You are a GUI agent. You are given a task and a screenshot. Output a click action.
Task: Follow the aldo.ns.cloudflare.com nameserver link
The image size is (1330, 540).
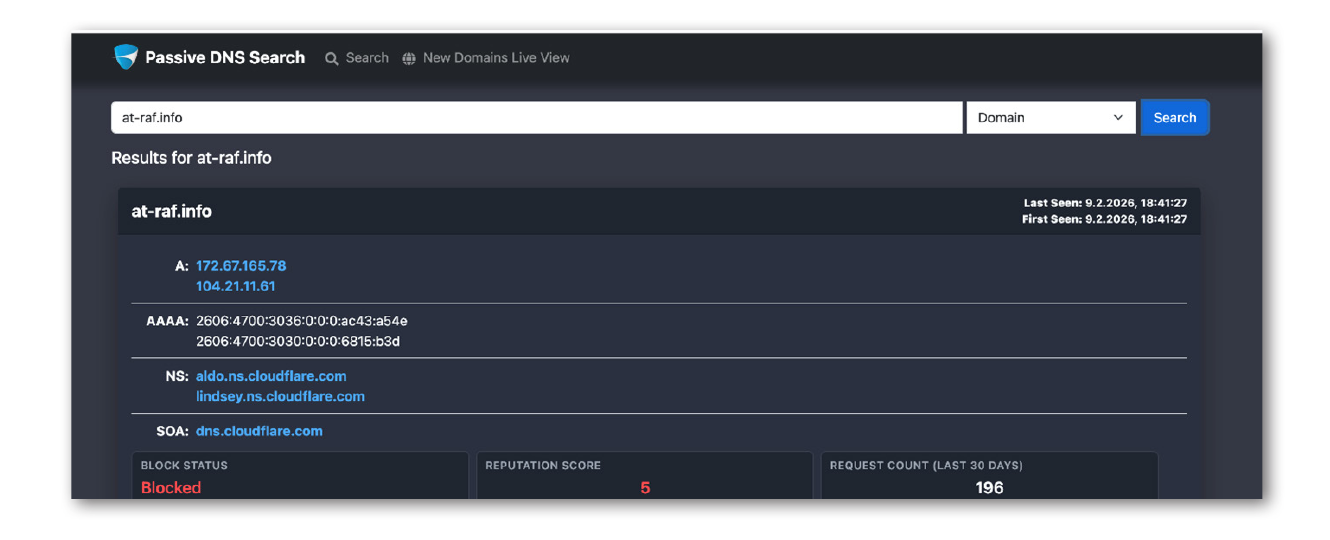coord(271,376)
